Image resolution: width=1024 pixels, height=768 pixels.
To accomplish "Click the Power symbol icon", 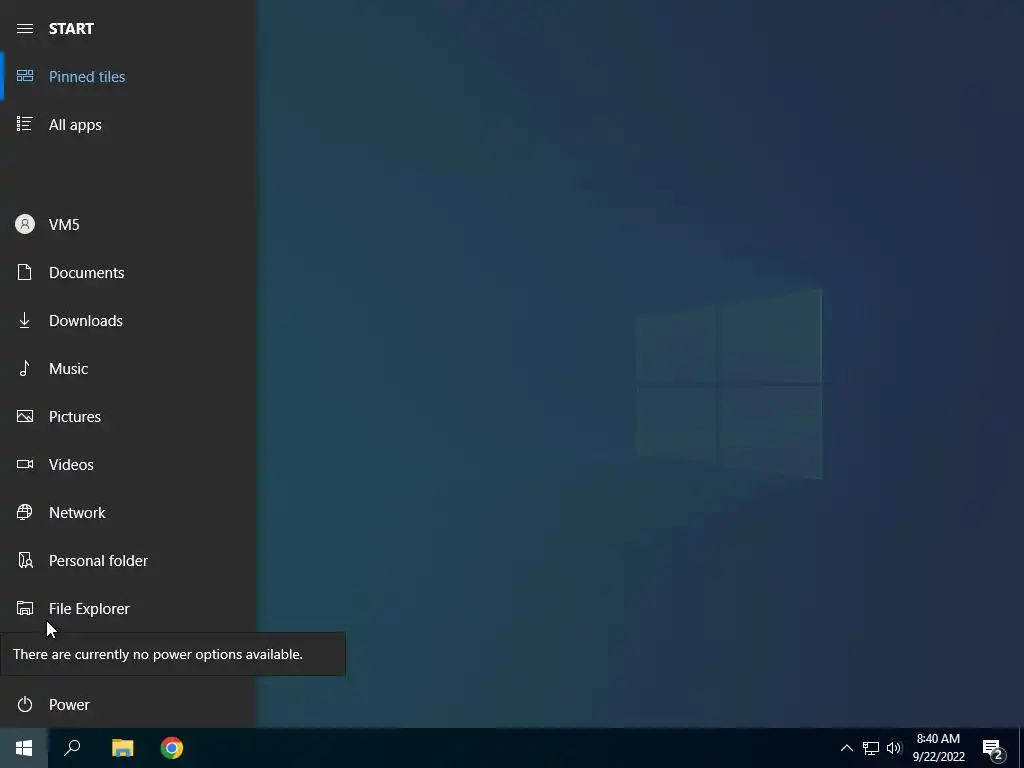I will click(x=25, y=705).
